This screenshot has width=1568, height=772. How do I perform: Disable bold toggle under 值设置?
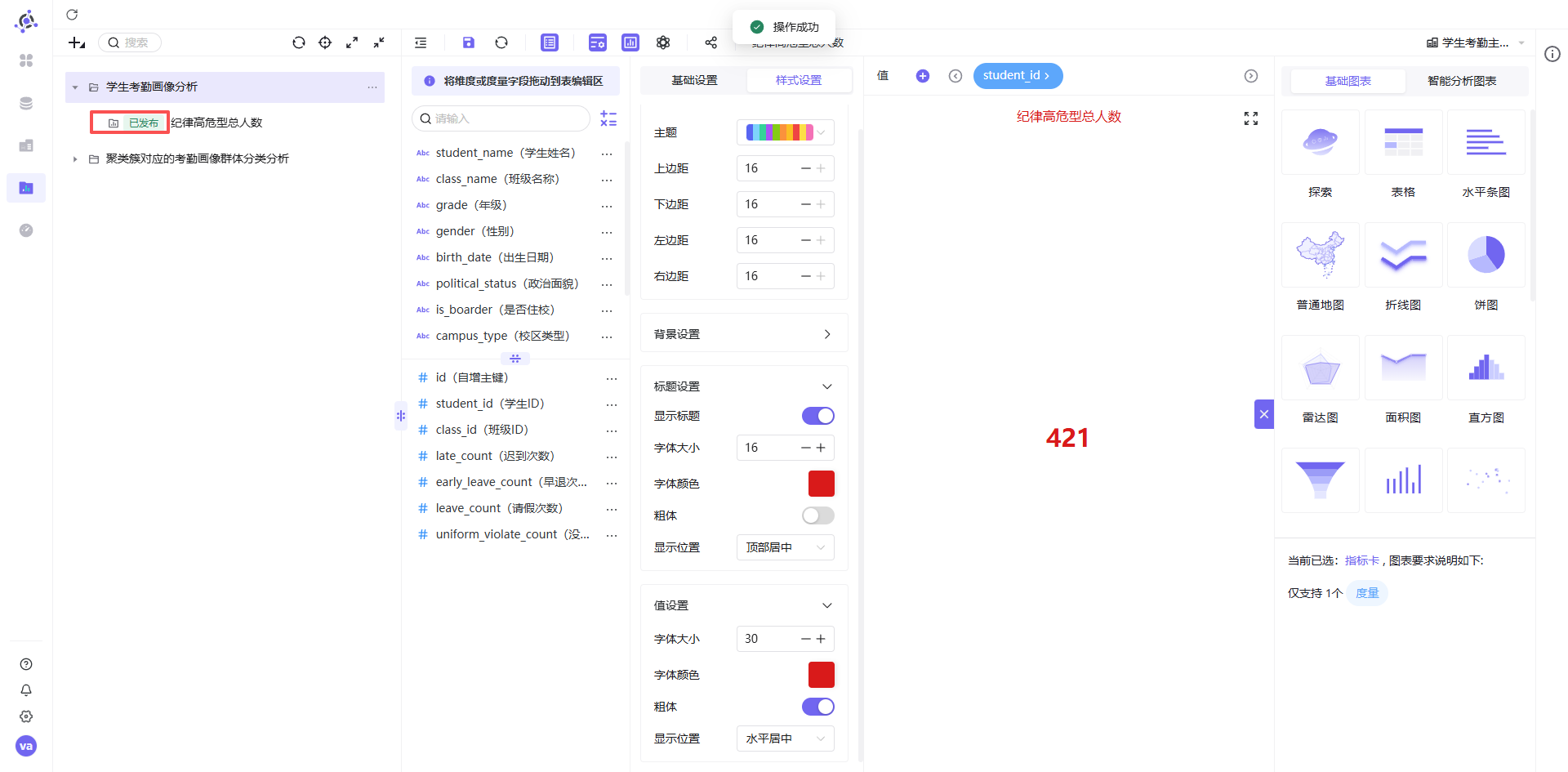[x=817, y=707]
